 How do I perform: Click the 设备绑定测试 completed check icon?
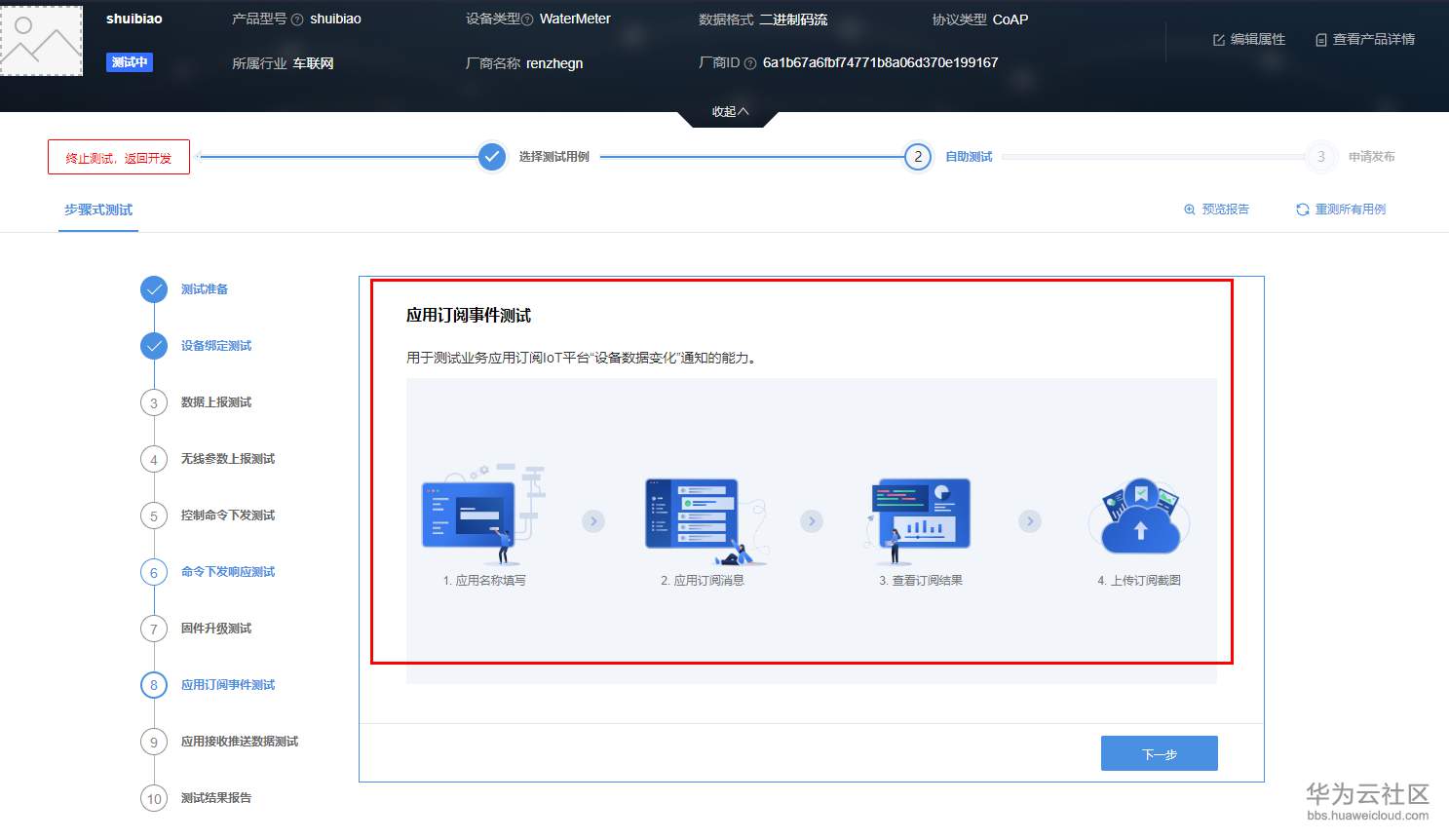pos(154,346)
